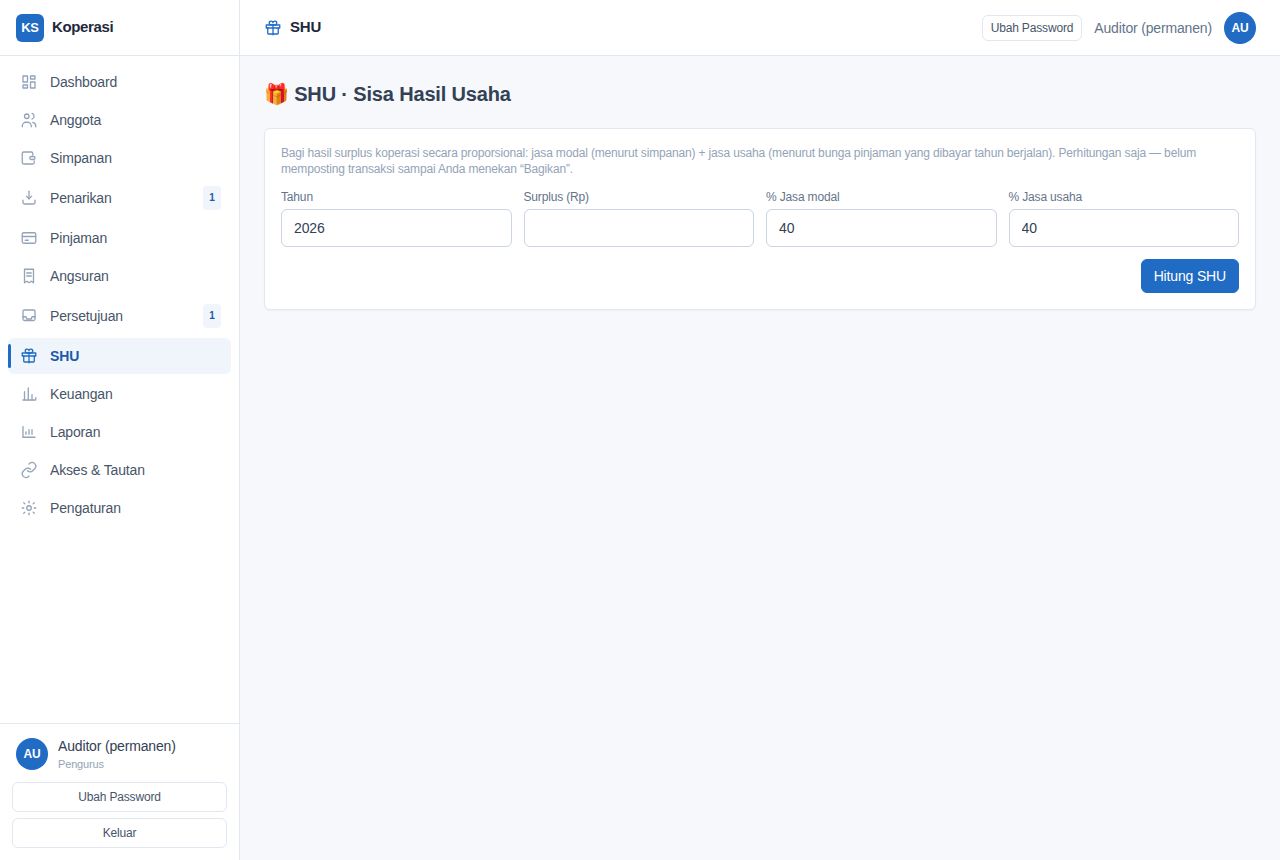Select the Angsuran receipt icon
Screen dimensions: 1280x860
(29, 276)
